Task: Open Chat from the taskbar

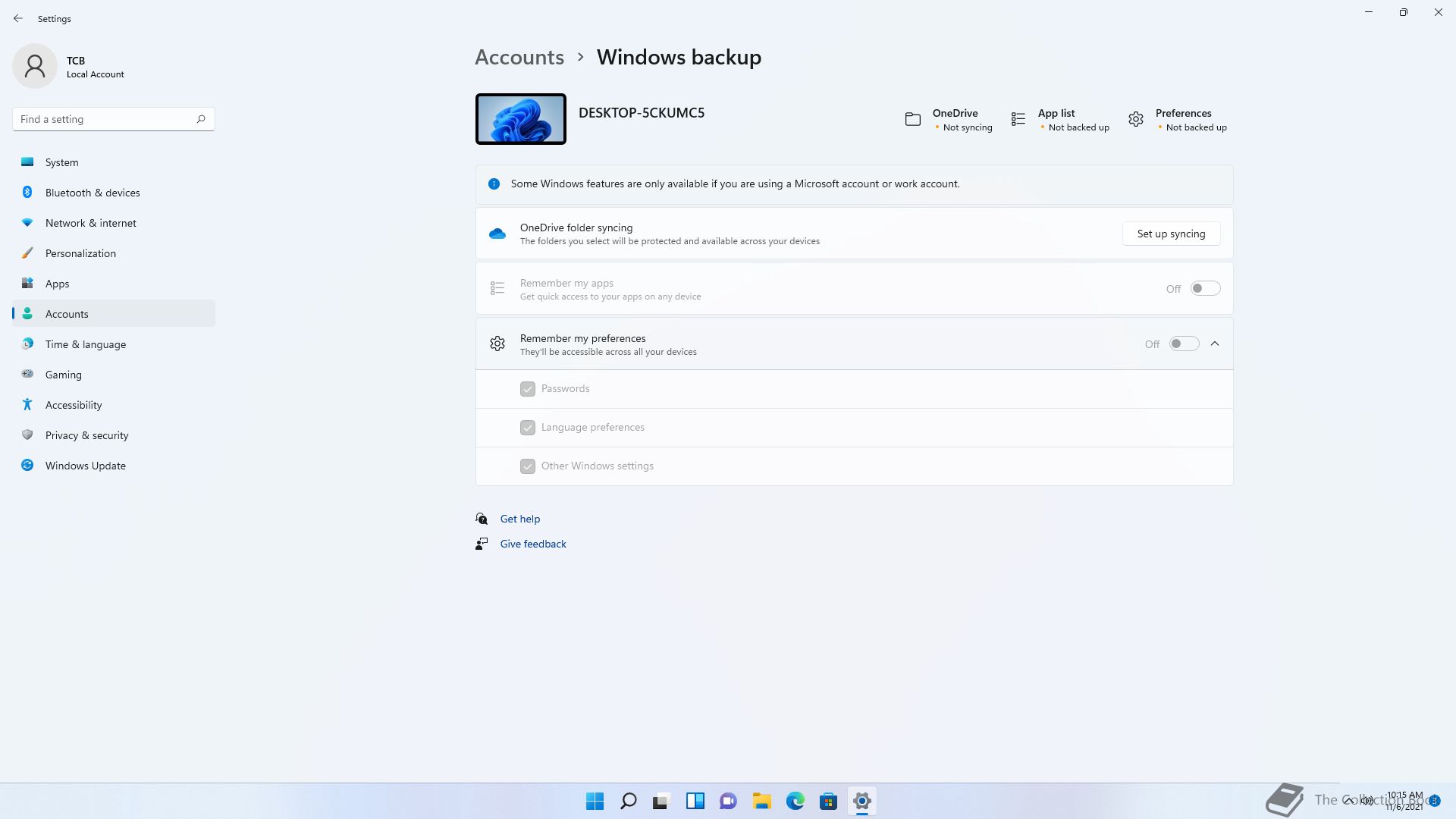Action: point(729,801)
